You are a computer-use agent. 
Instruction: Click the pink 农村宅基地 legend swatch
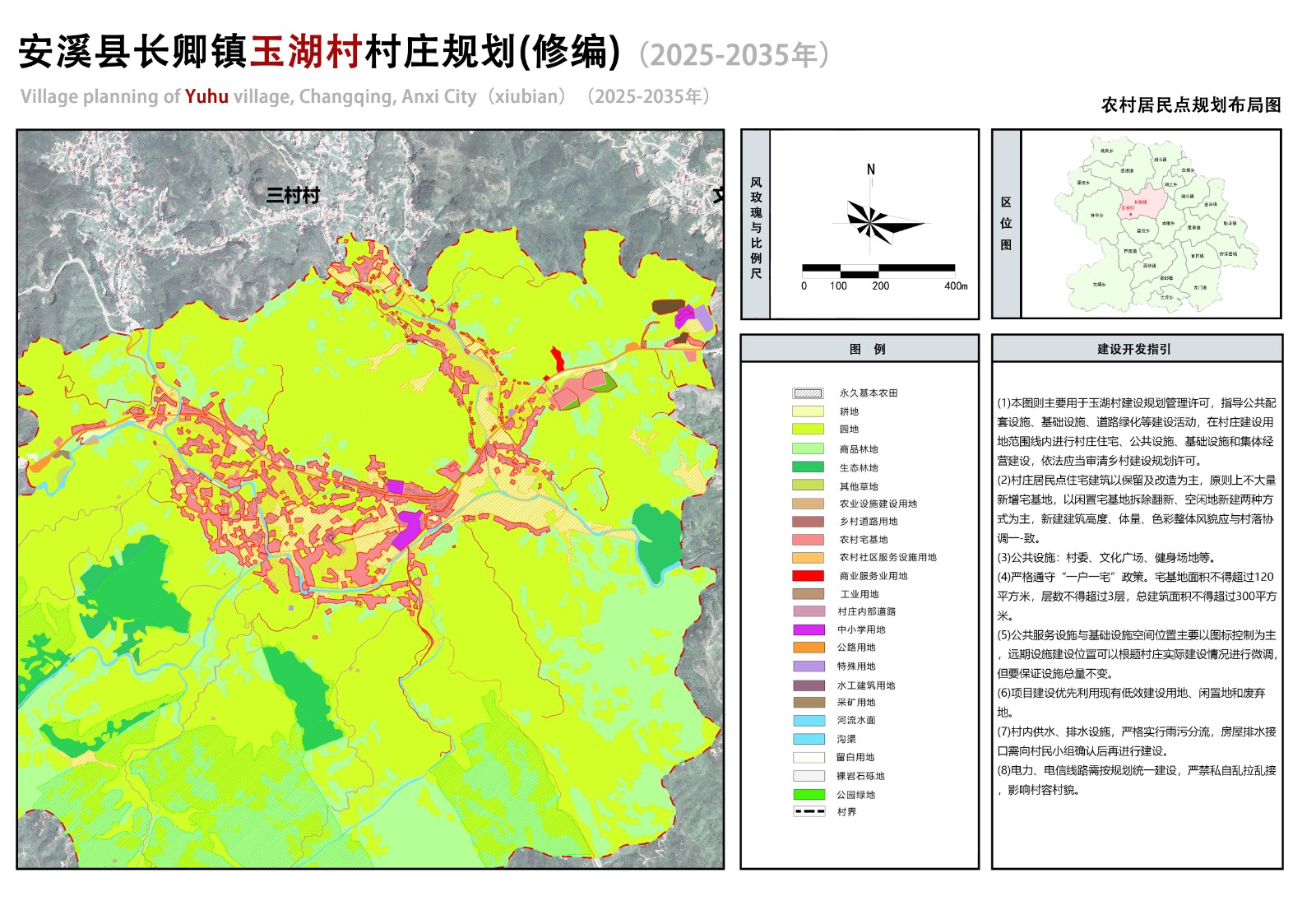coord(808,540)
